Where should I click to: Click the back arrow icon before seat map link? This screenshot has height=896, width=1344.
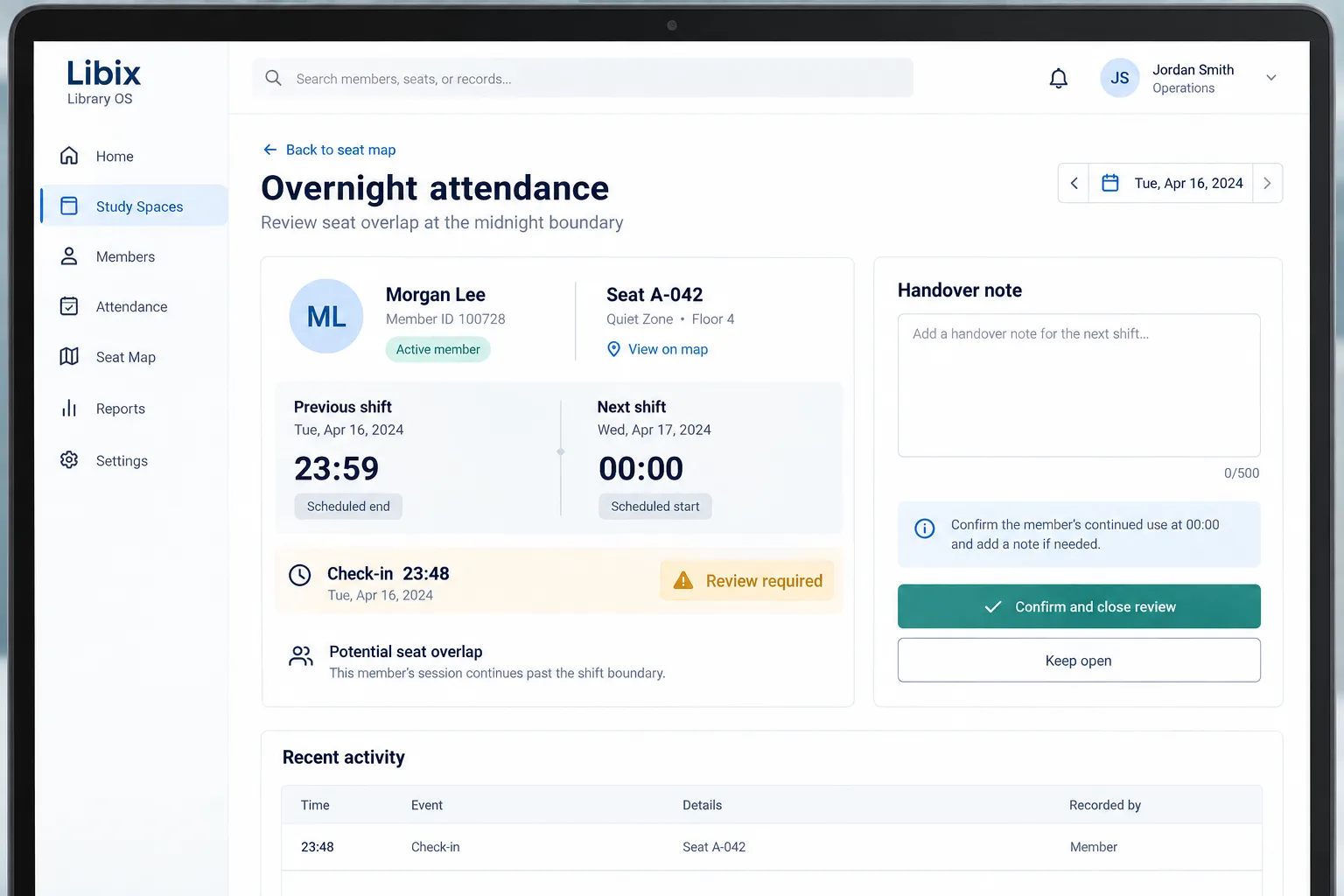click(x=270, y=150)
